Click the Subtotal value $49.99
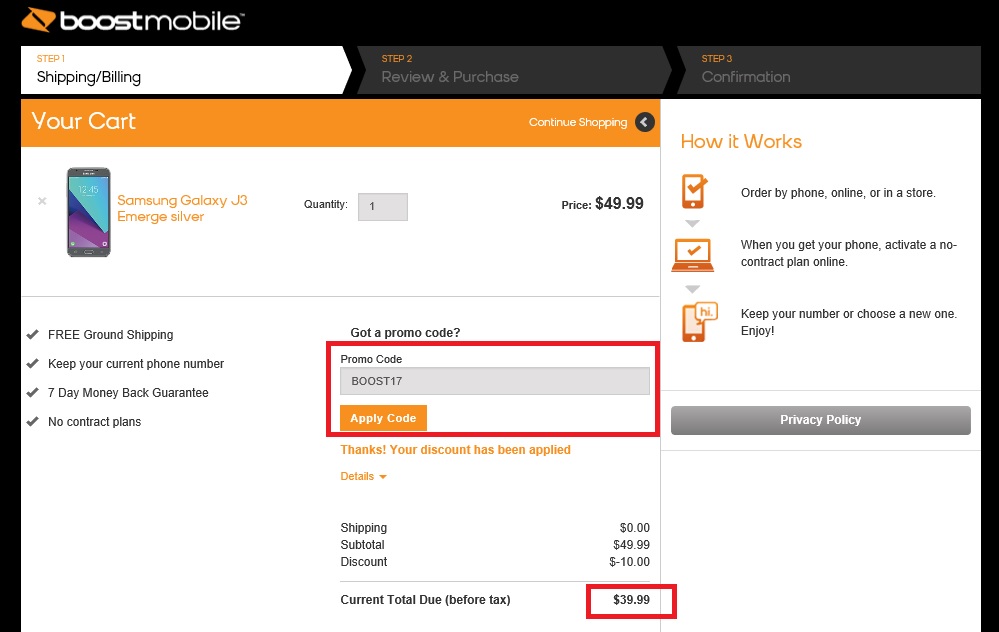999x632 pixels. click(631, 545)
